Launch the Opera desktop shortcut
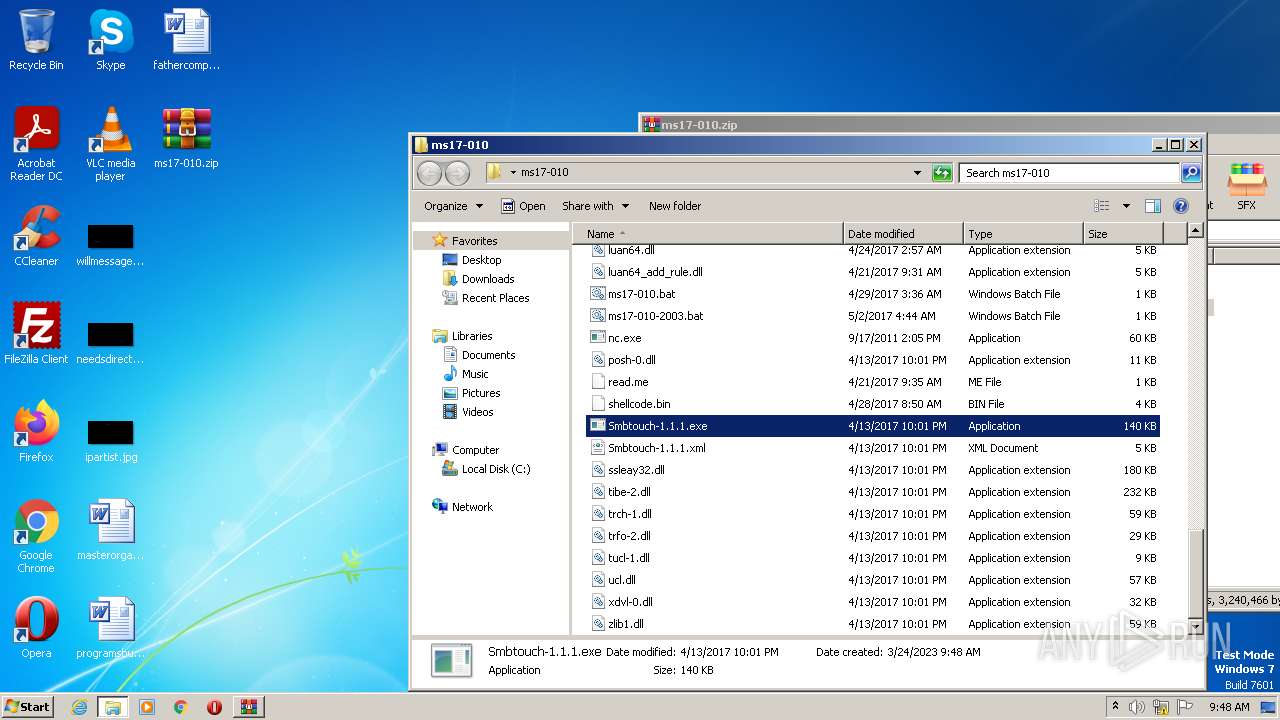This screenshot has width=1280, height=720. (36, 628)
